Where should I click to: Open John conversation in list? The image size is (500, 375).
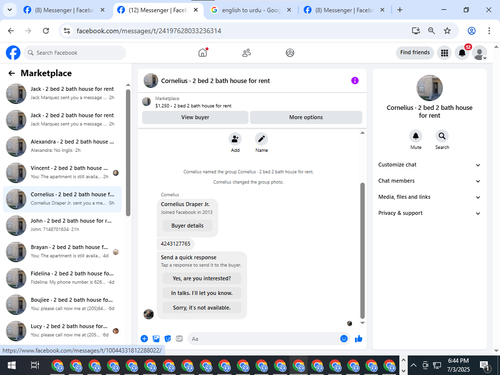click(x=62, y=225)
